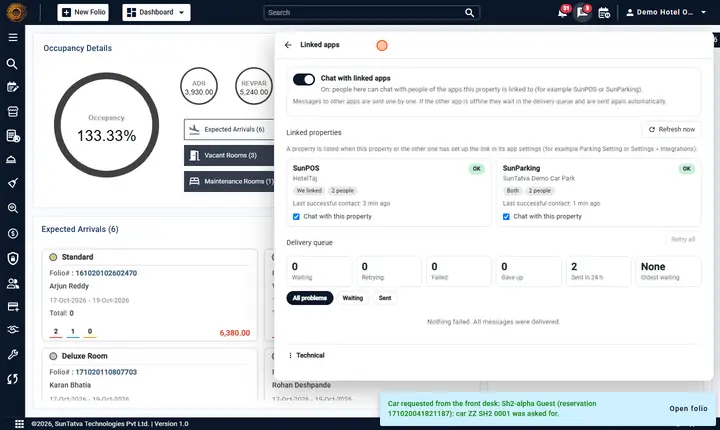Toggle Chat with linked apps switch
Screen dimensions: 720x430
tap(304, 79)
